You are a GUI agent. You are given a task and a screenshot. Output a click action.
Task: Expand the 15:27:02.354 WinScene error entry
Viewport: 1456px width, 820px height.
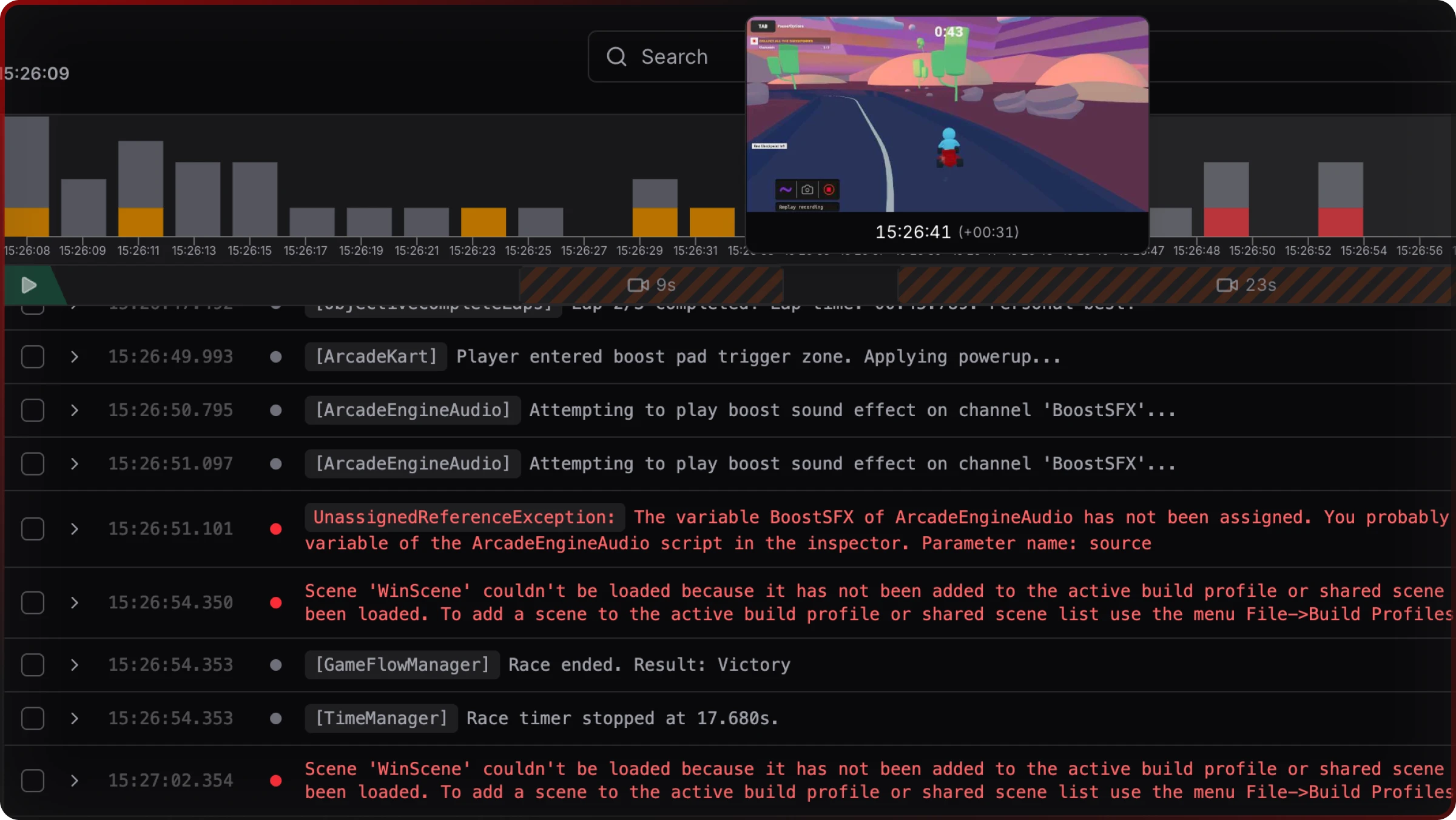pyautogui.click(x=74, y=781)
